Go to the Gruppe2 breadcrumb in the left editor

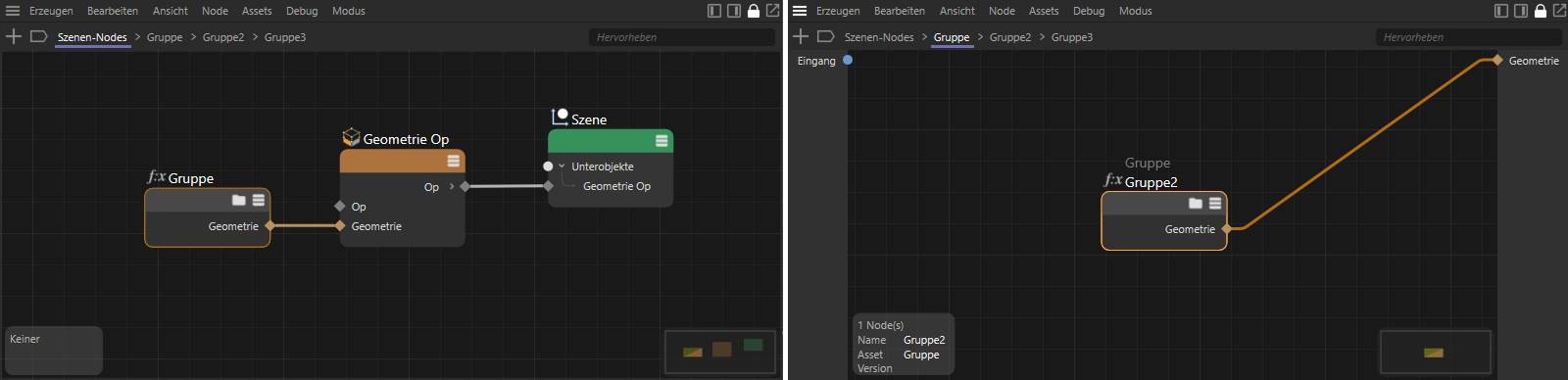click(223, 37)
